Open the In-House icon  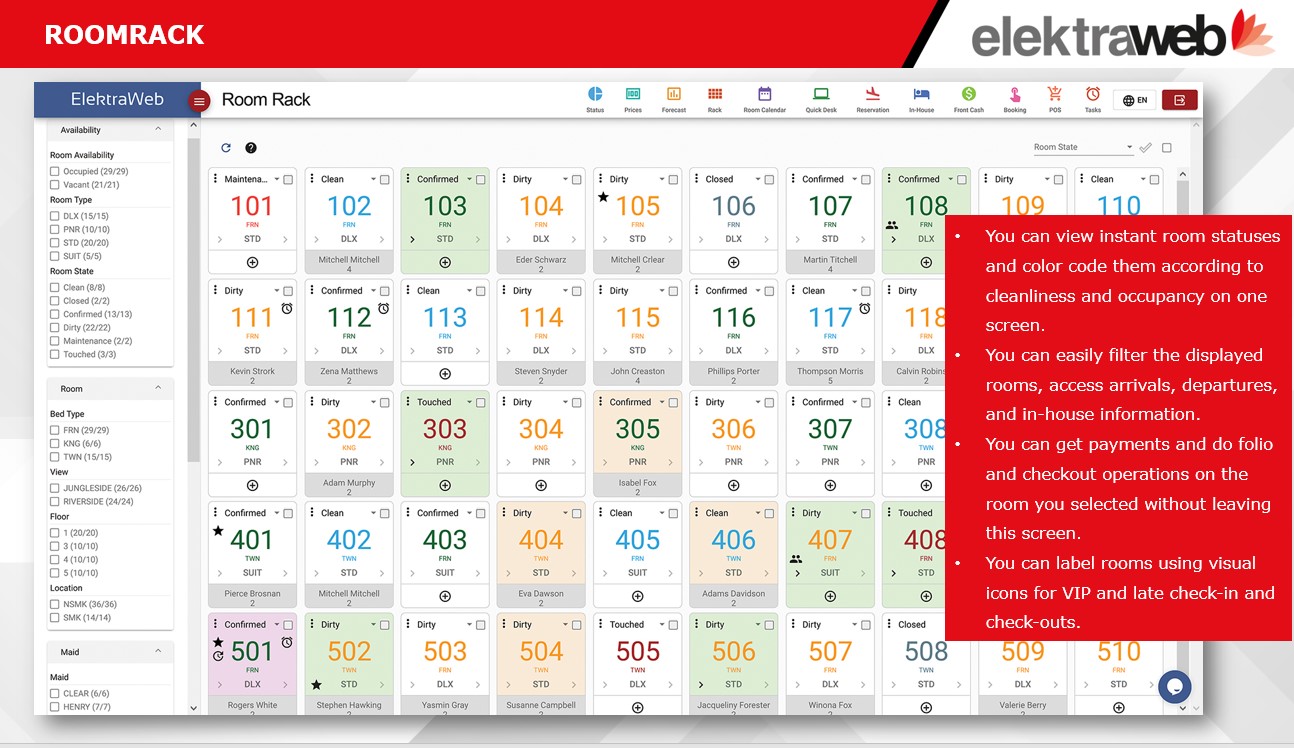(922, 92)
